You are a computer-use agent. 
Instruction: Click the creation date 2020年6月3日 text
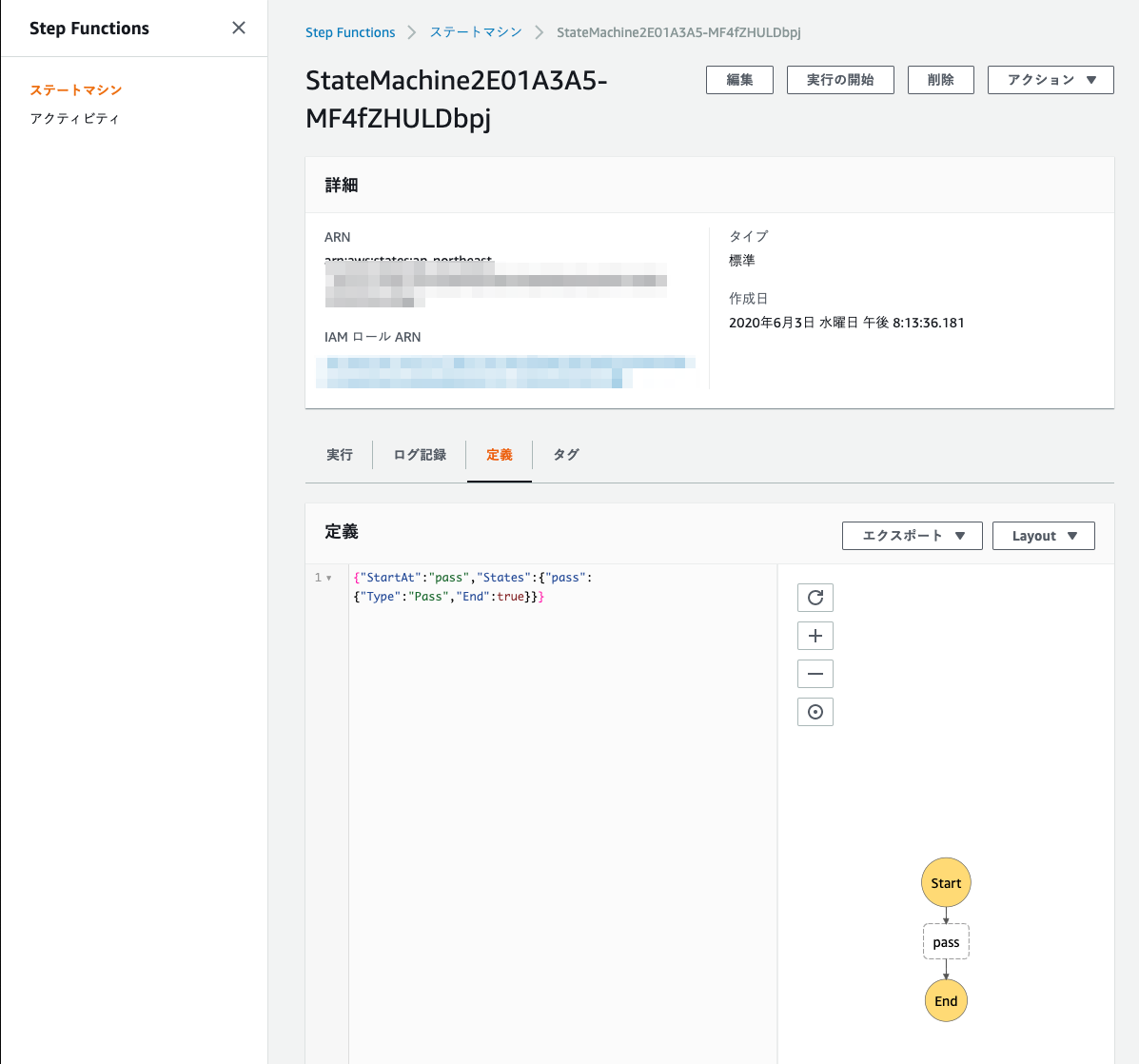(846, 323)
